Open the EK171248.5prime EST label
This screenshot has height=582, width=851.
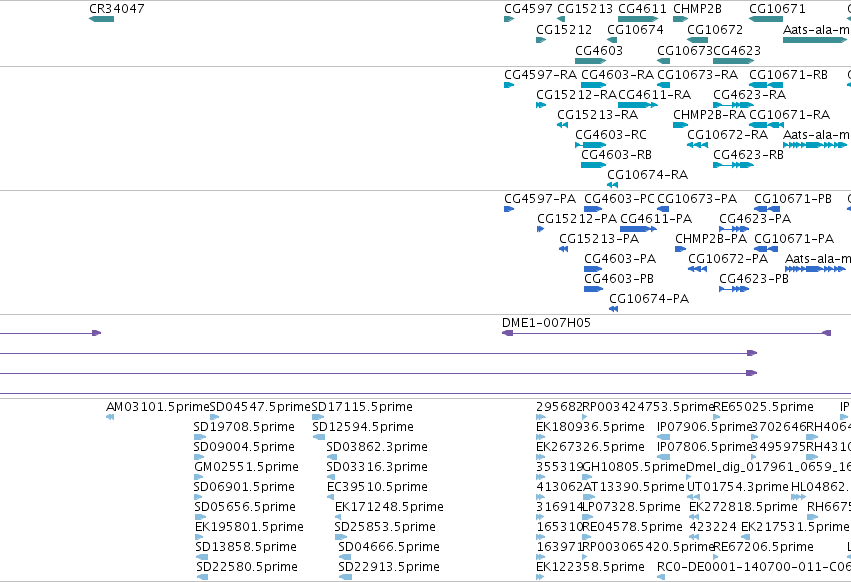point(389,507)
